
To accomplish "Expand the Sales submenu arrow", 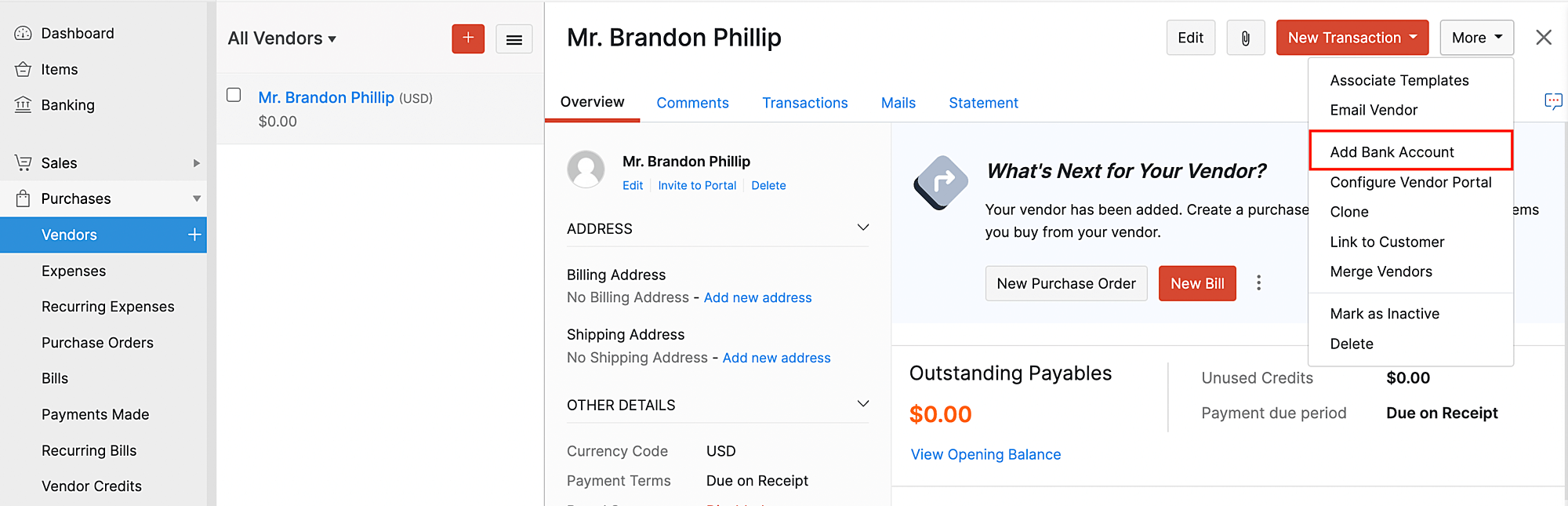I will click(196, 163).
